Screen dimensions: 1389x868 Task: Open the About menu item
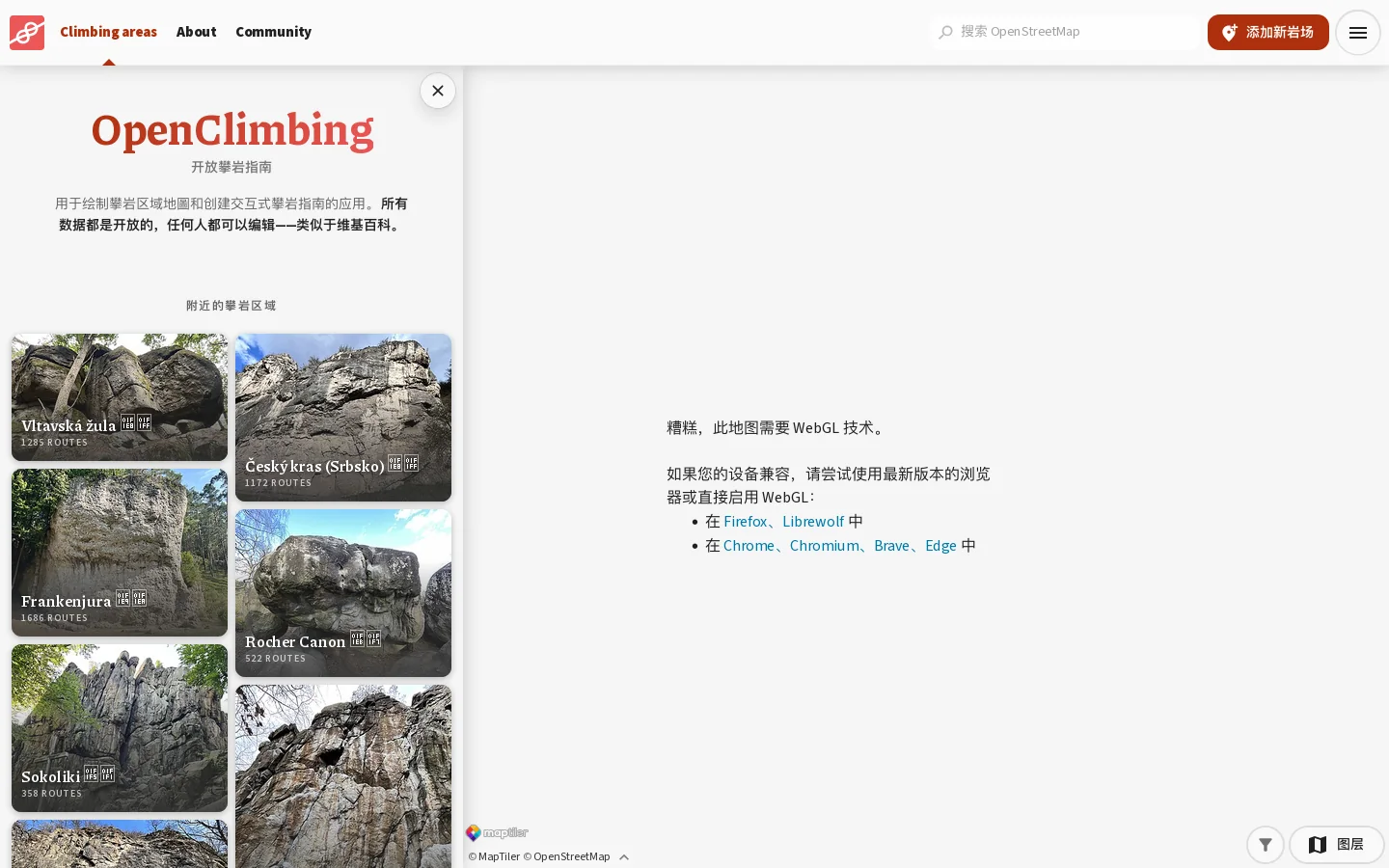[x=196, y=32]
